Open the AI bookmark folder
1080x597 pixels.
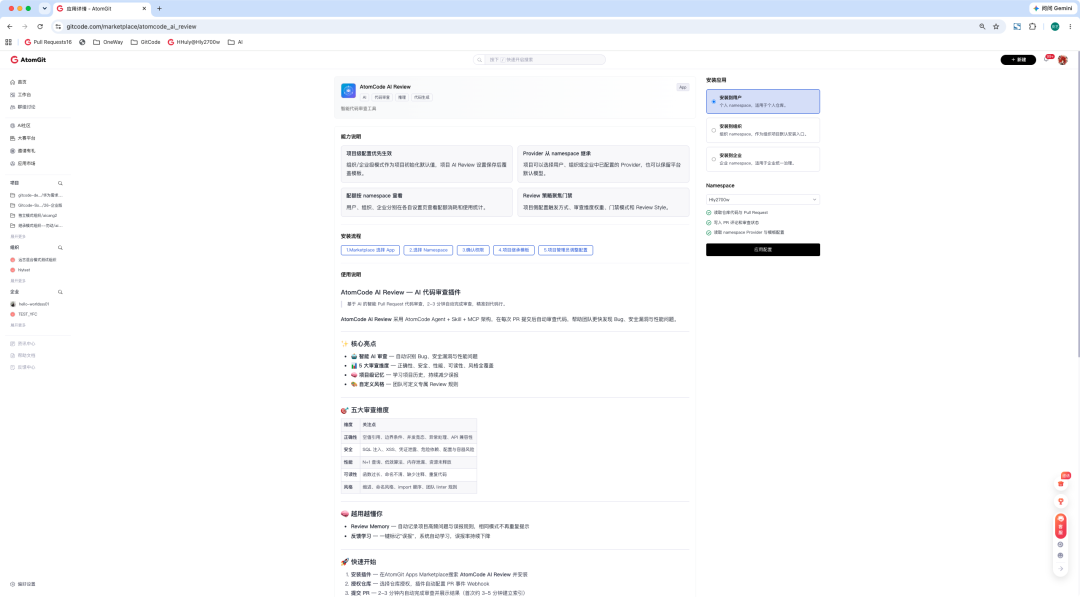click(x=235, y=42)
